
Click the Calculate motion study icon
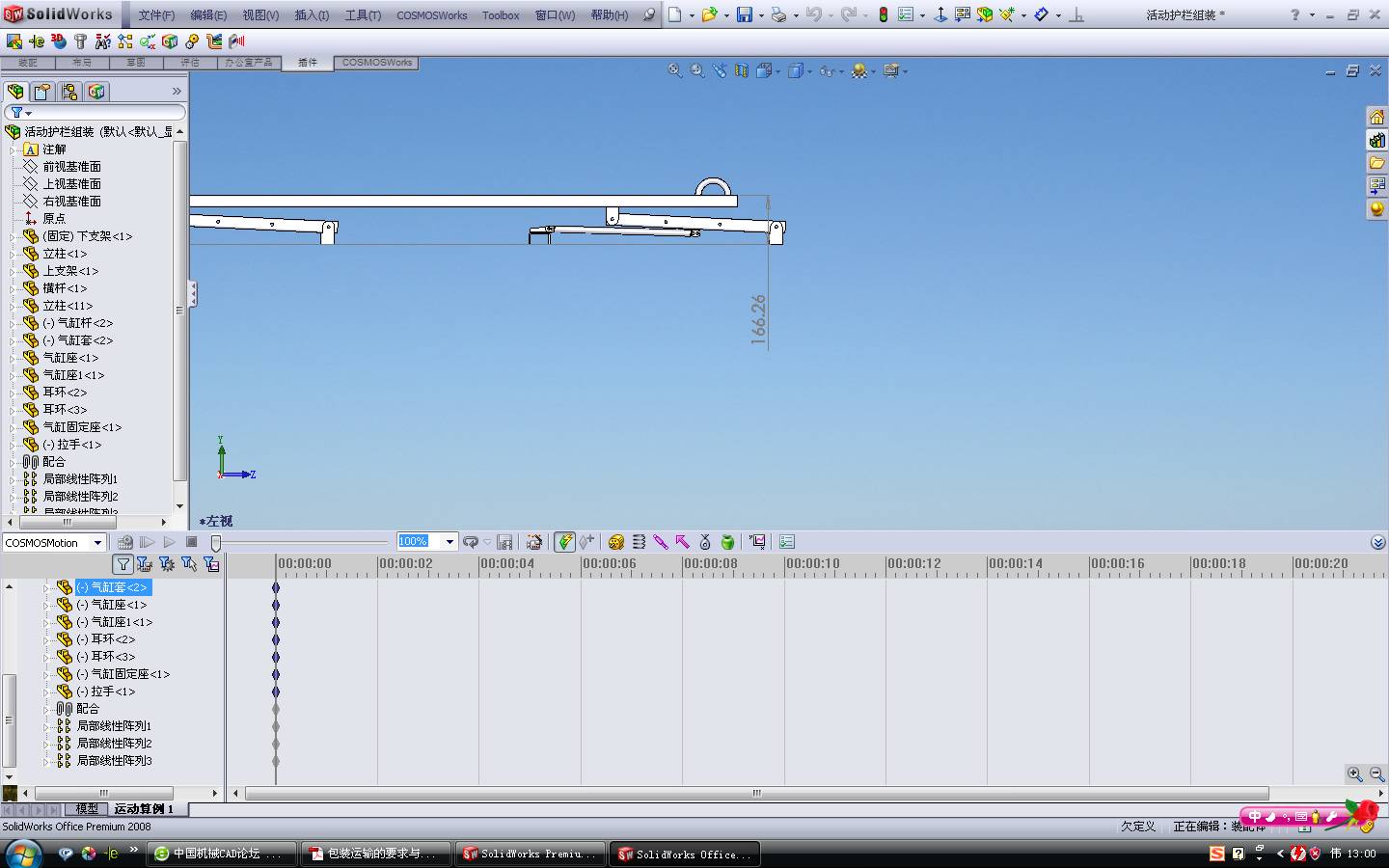[x=125, y=542]
